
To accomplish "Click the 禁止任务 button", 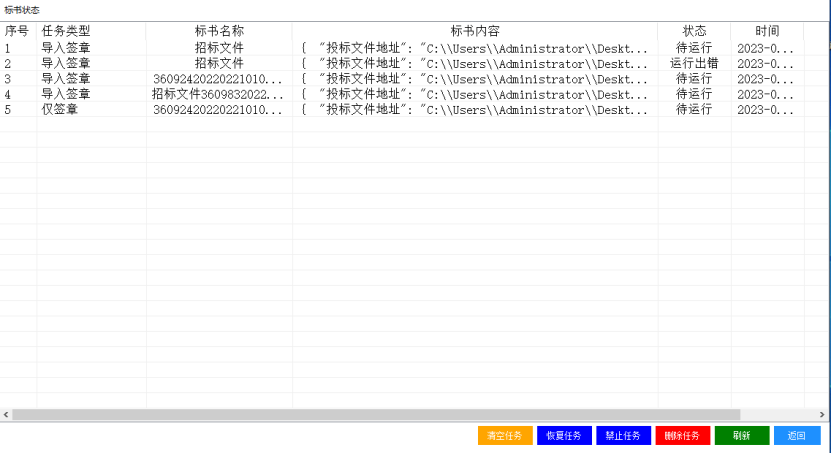I will [x=623, y=436].
